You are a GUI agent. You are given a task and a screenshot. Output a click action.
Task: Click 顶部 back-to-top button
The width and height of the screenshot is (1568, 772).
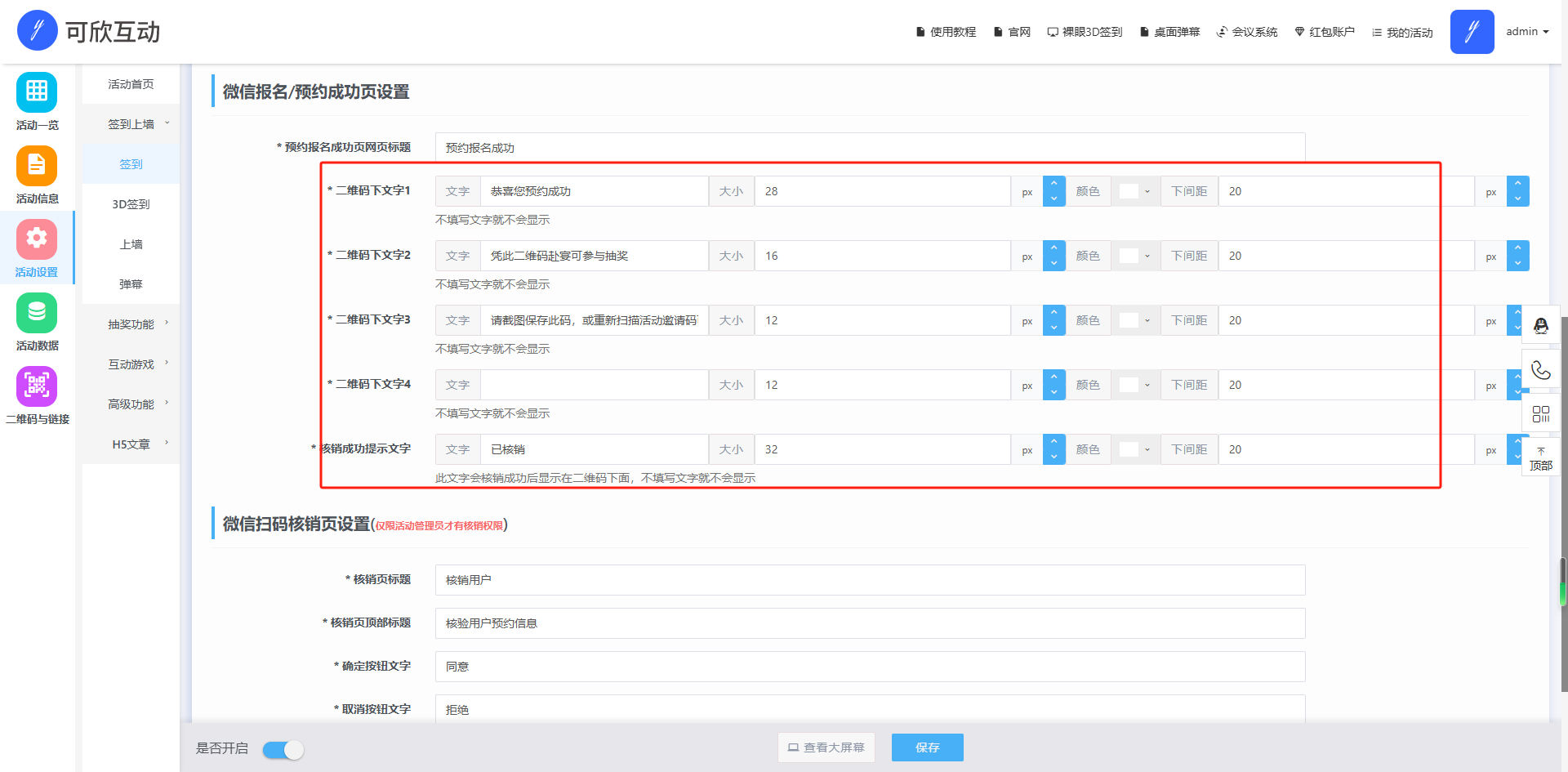[x=1541, y=459]
